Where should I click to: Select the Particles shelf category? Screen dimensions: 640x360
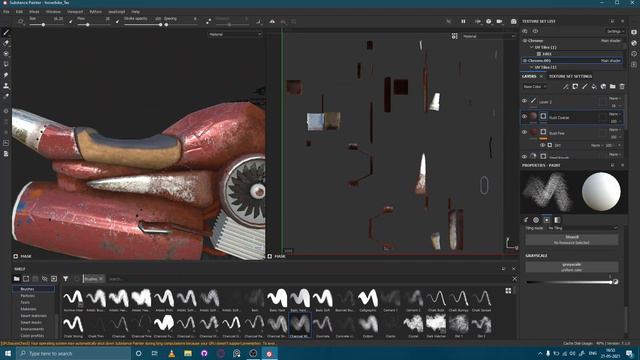click(x=27, y=296)
